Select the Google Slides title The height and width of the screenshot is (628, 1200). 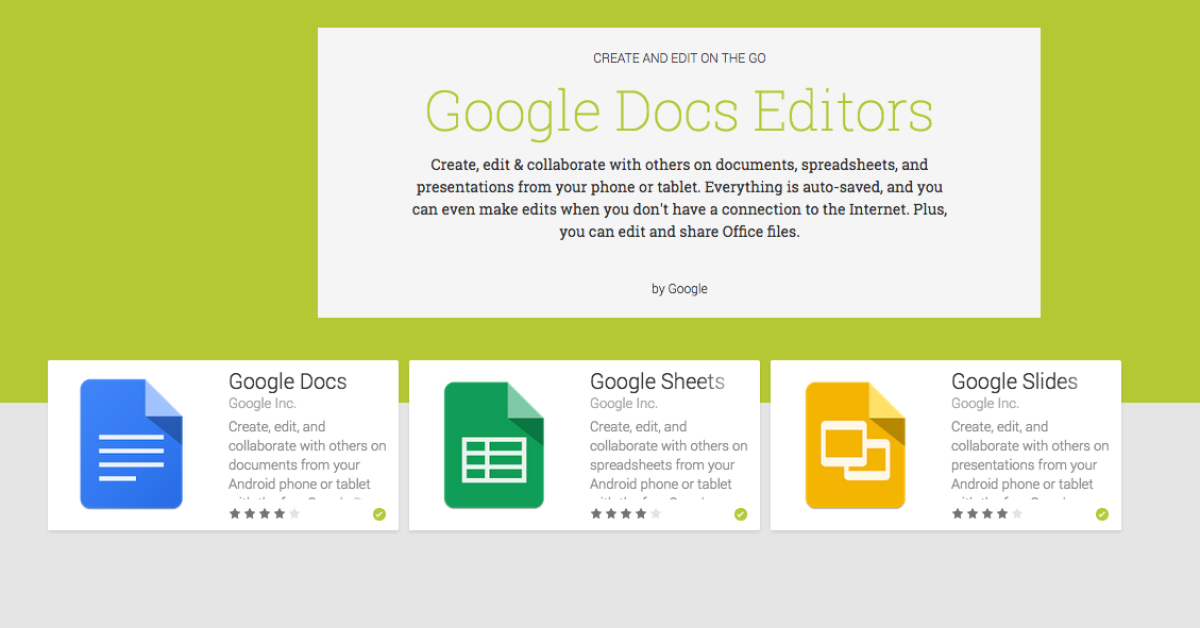(1014, 381)
